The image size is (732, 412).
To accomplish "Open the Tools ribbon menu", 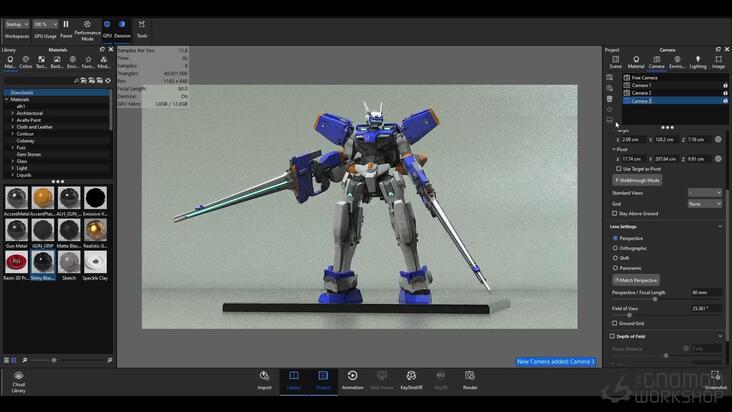I will 142,28.
